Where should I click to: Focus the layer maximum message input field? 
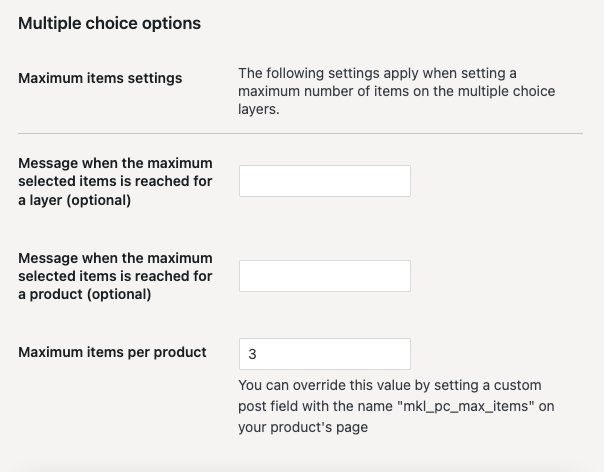pos(325,181)
